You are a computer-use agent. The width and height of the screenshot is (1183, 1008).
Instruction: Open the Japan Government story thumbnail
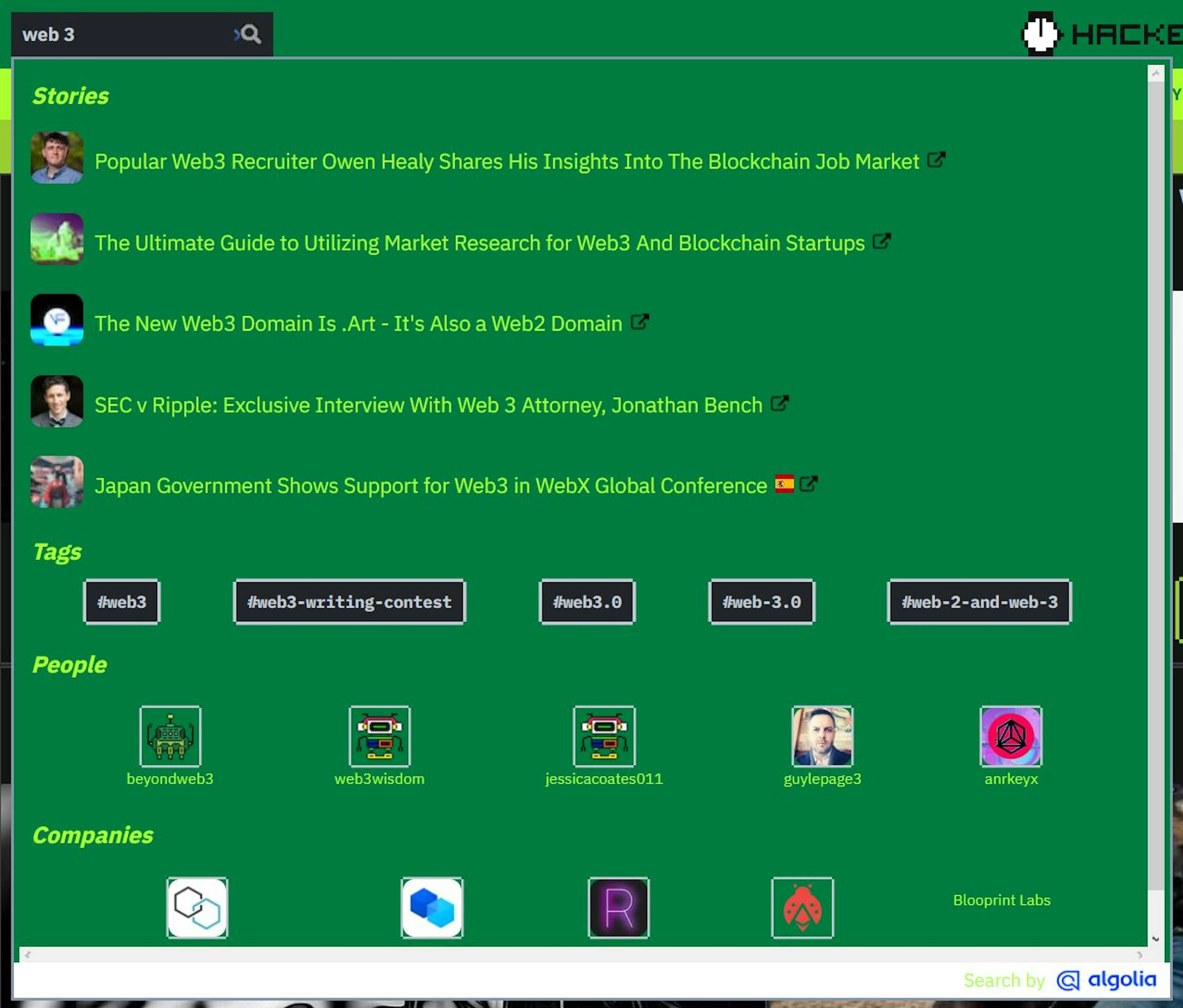56,482
